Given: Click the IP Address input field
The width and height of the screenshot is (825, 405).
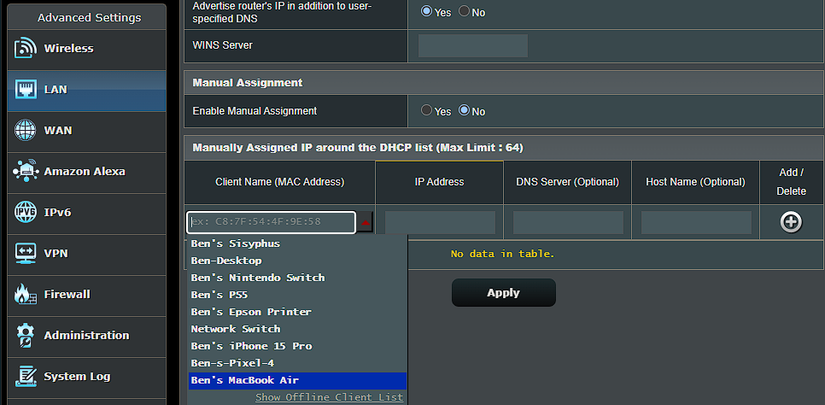Looking at the screenshot, I should tap(440, 222).
